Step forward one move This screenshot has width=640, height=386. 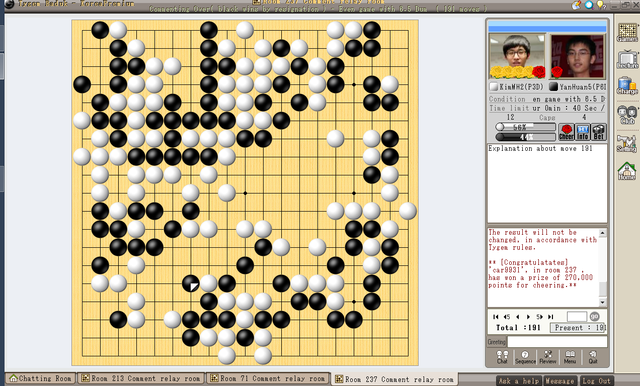[528, 317]
